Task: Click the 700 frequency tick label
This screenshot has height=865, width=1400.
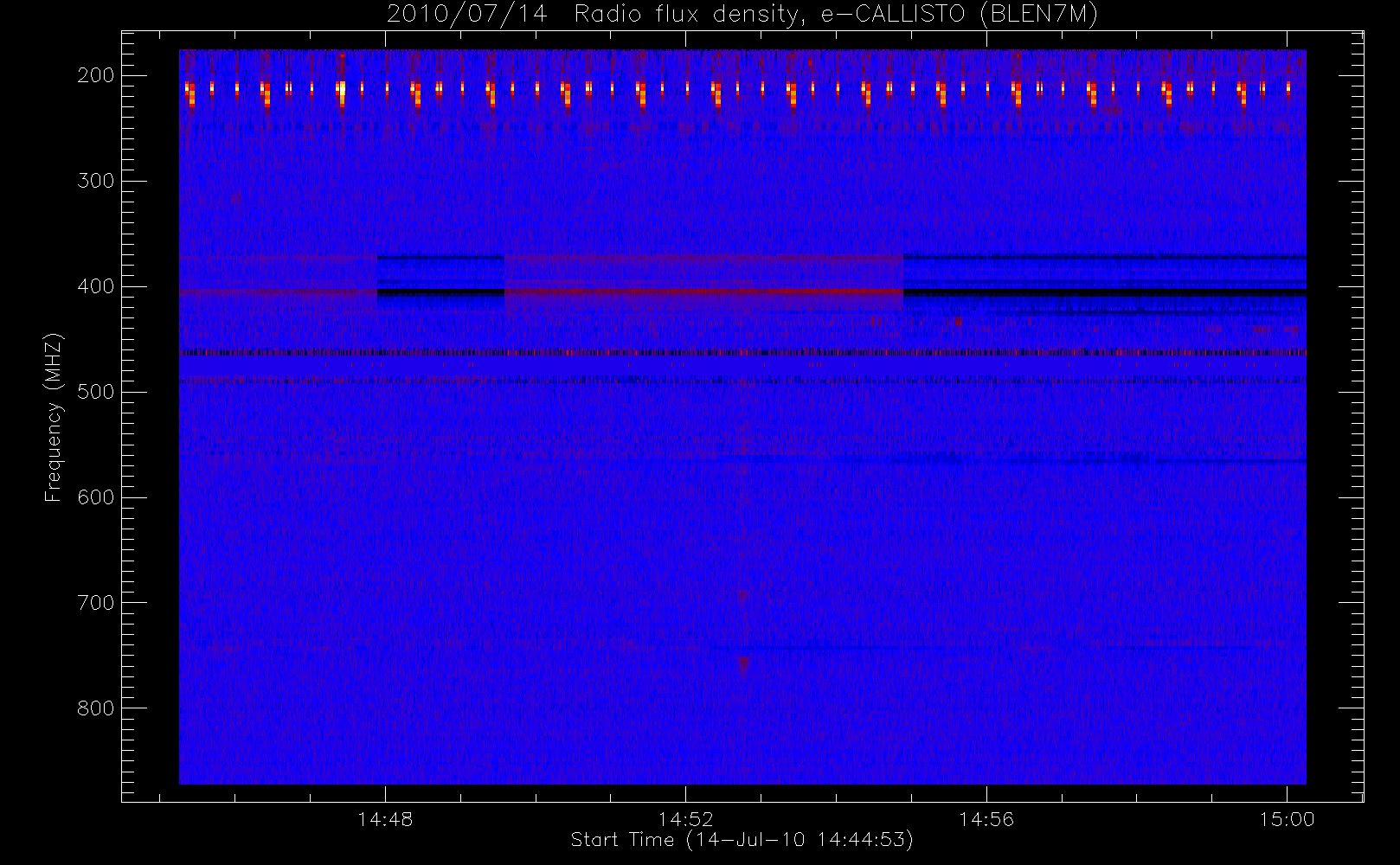Action: pos(96,603)
